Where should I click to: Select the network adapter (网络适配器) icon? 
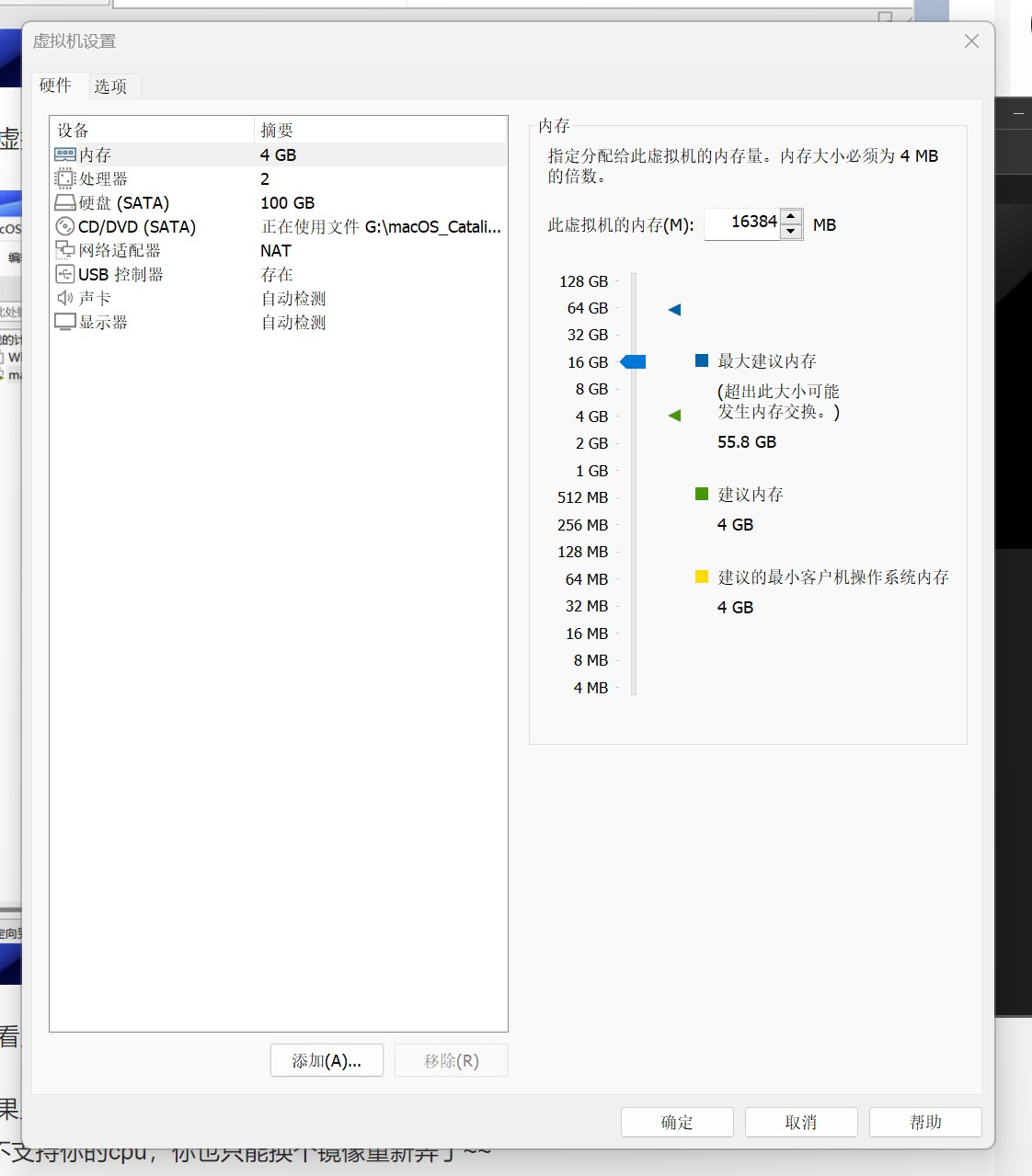(65, 250)
